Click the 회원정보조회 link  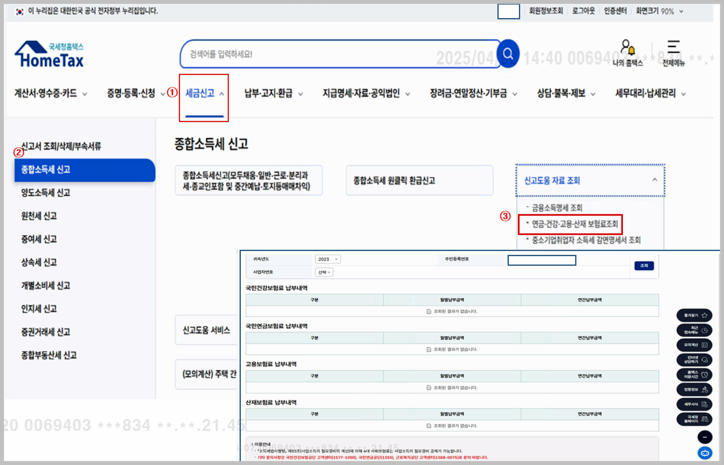pos(546,11)
